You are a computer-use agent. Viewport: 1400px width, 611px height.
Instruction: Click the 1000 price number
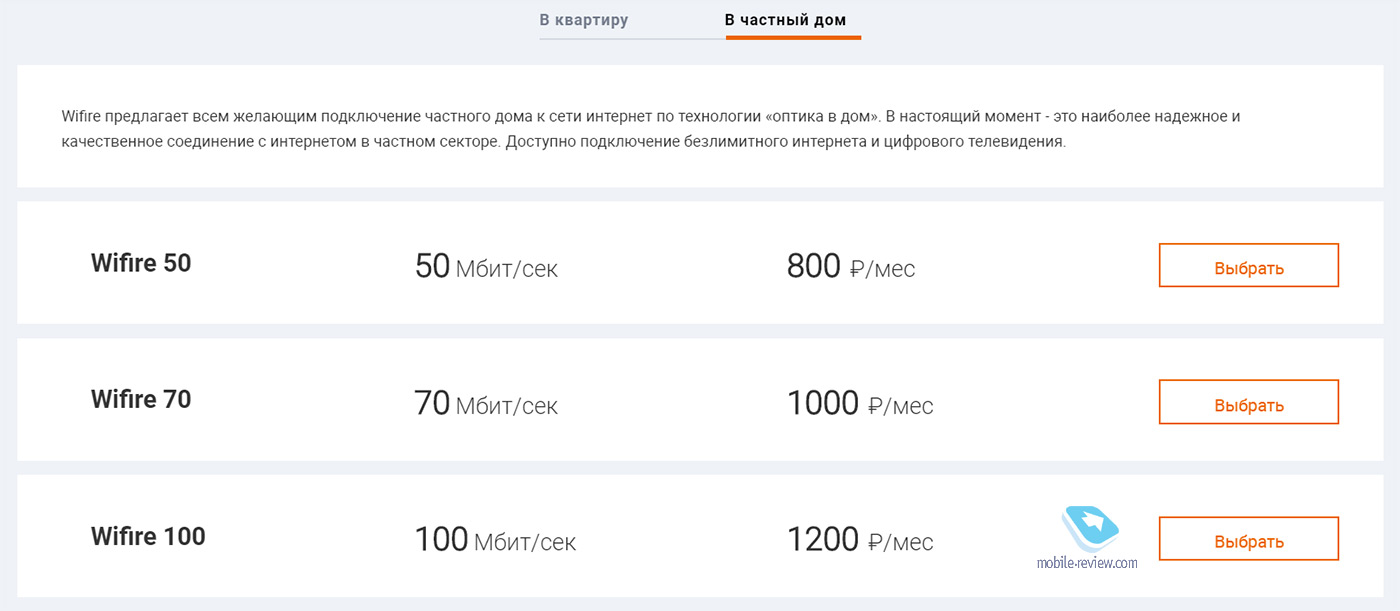[822, 404]
